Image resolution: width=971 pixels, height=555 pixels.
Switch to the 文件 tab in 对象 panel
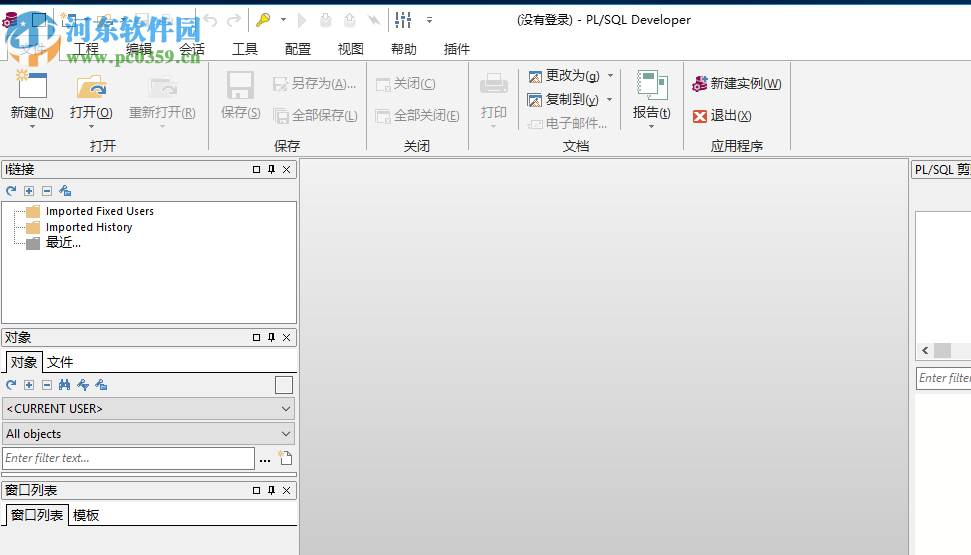tap(60, 362)
